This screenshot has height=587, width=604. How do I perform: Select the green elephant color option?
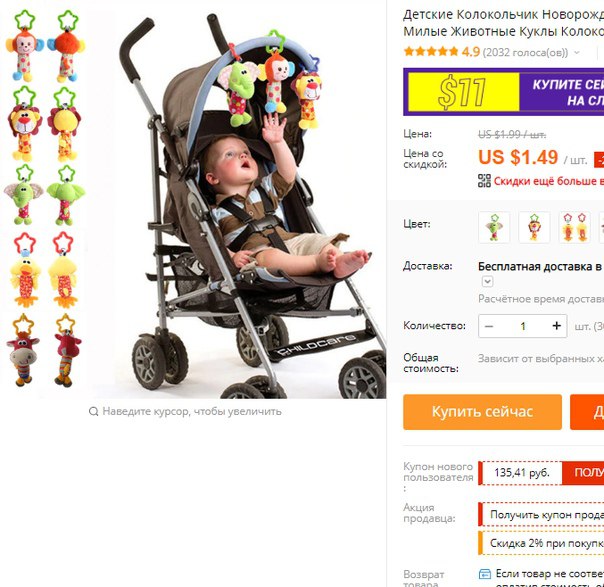[x=494, y=227]
